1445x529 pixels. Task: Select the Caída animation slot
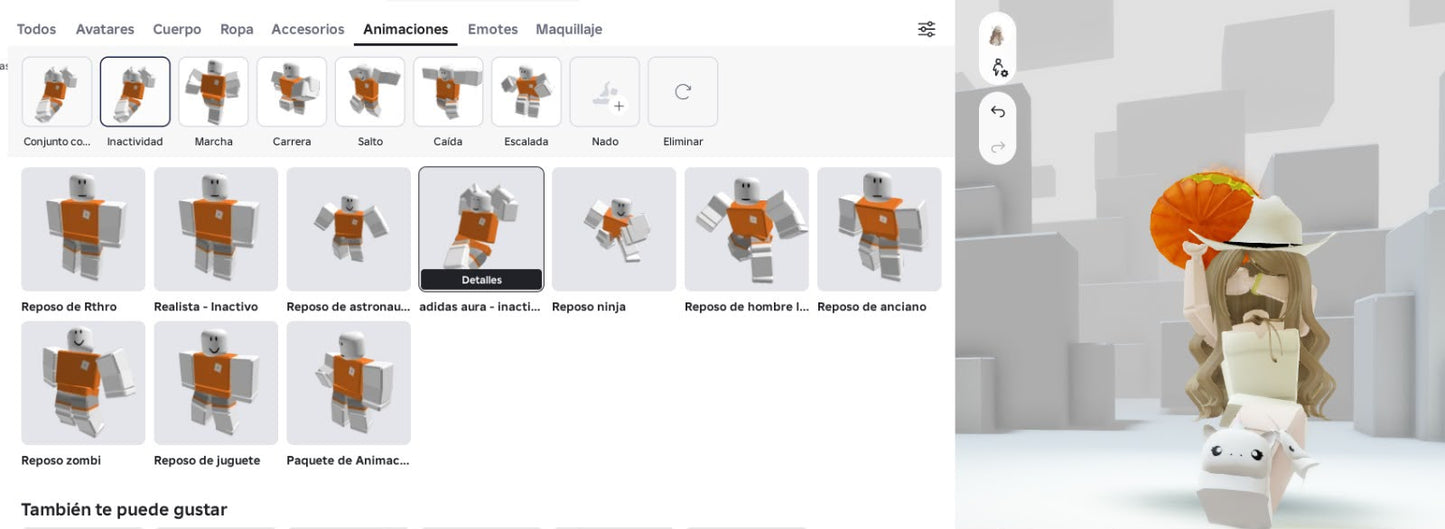448,92
